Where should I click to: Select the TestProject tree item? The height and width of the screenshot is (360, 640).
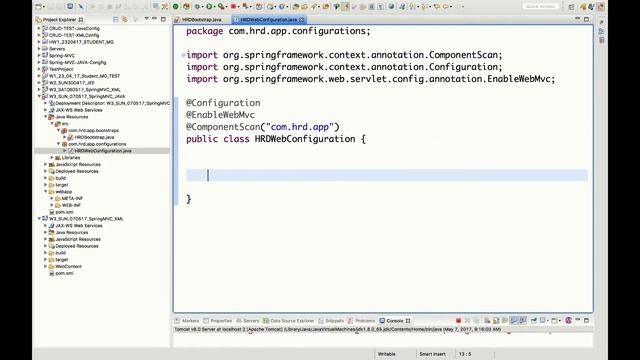[61, 69]
